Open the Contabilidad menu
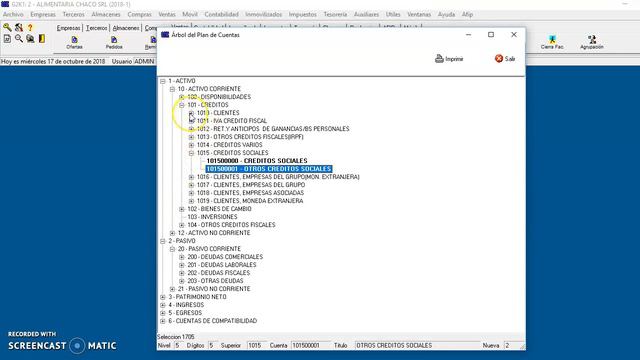Screen dimensions: 640x360 click(221, 14)
